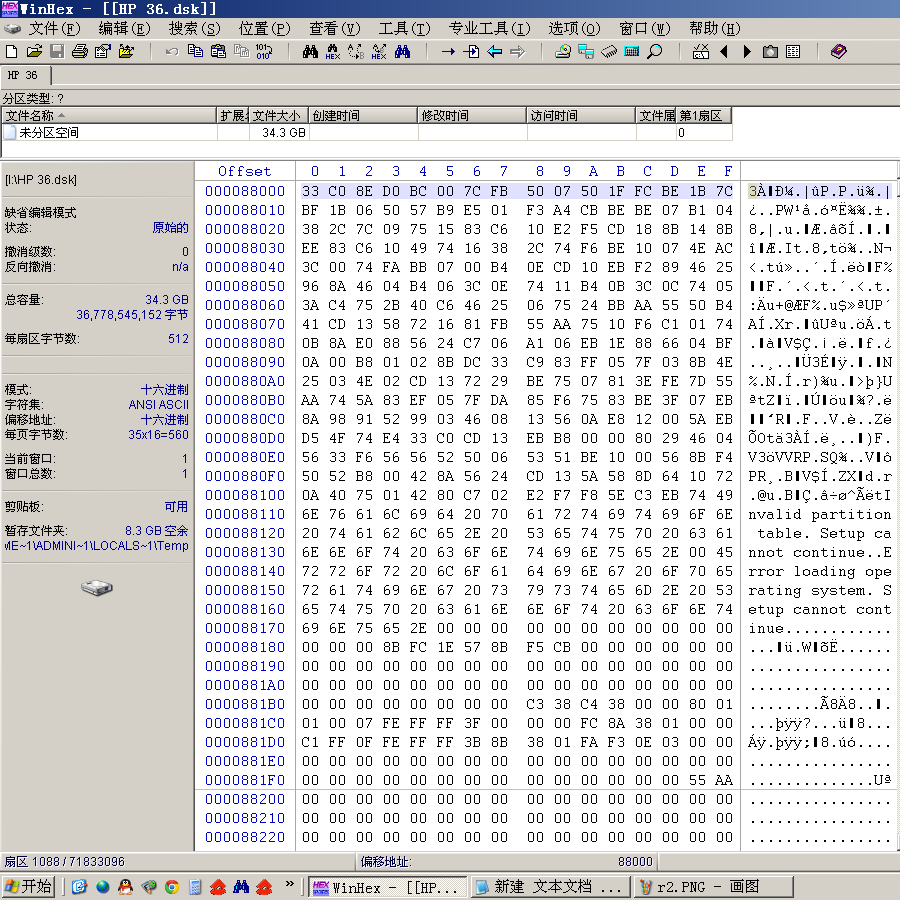Open the Open Disk toolbar icon

[562, 52]
